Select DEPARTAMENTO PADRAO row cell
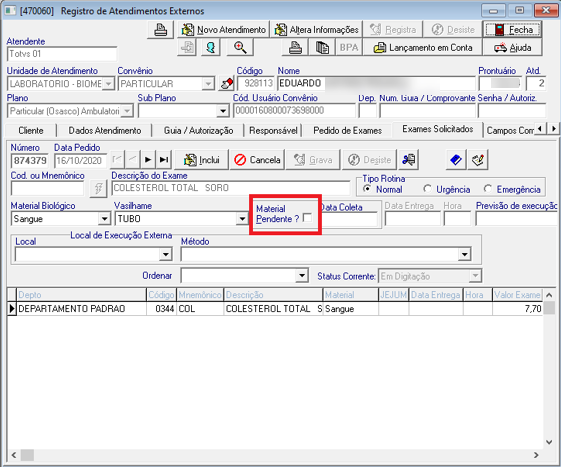The width and height of the screenshot is (561, 467). (82, 309)
